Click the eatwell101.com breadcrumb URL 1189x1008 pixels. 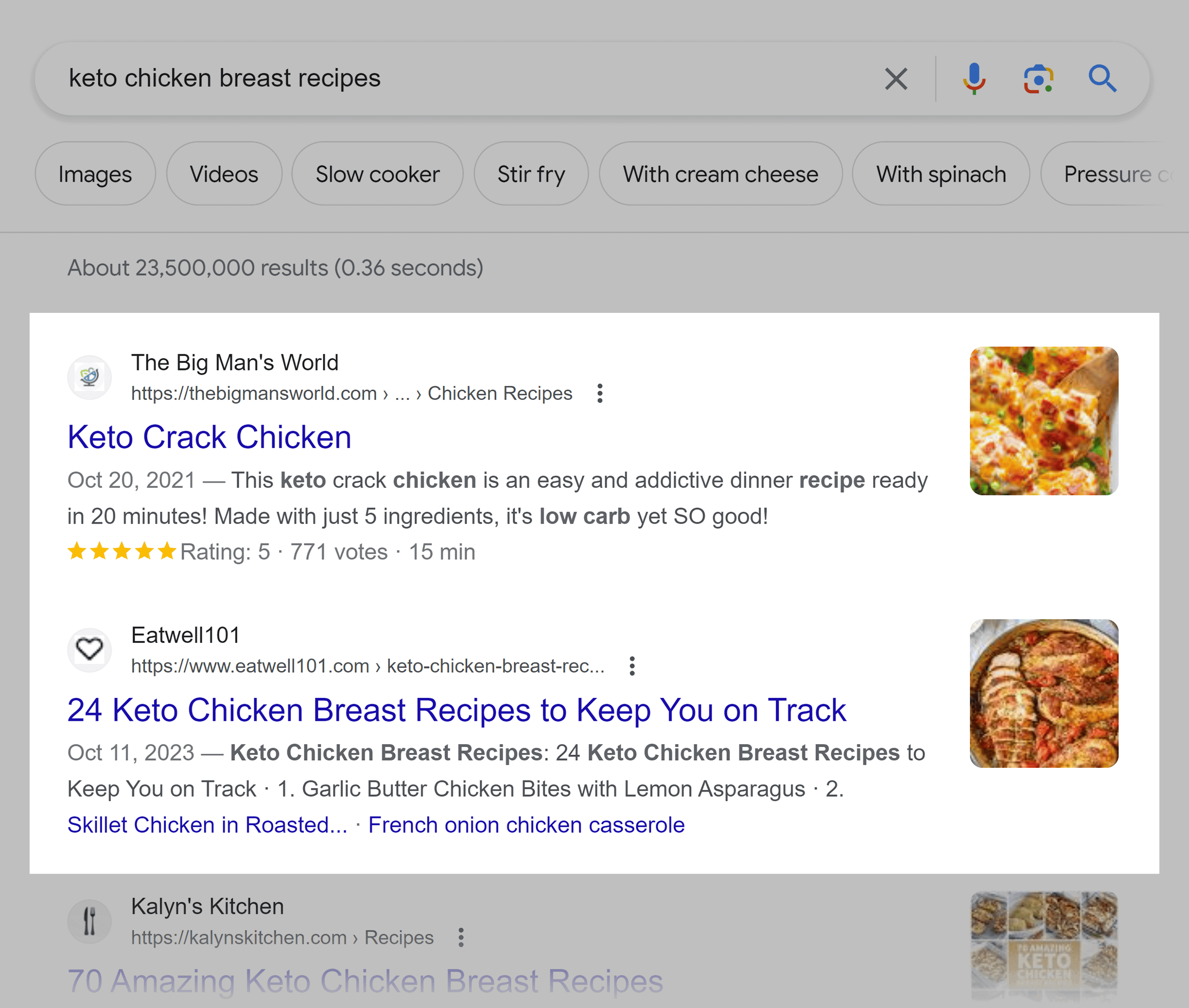[368, 666]
